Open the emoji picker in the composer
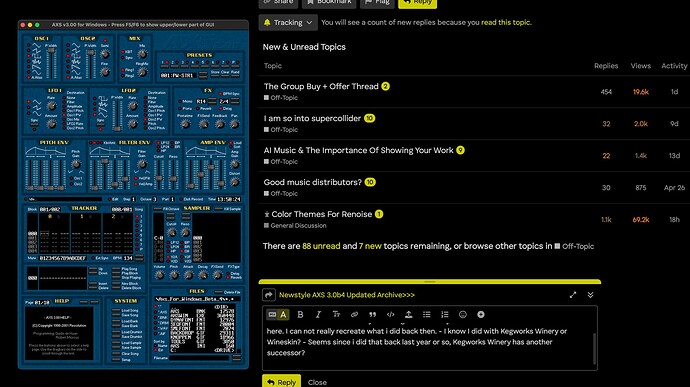 click(462, 314)
